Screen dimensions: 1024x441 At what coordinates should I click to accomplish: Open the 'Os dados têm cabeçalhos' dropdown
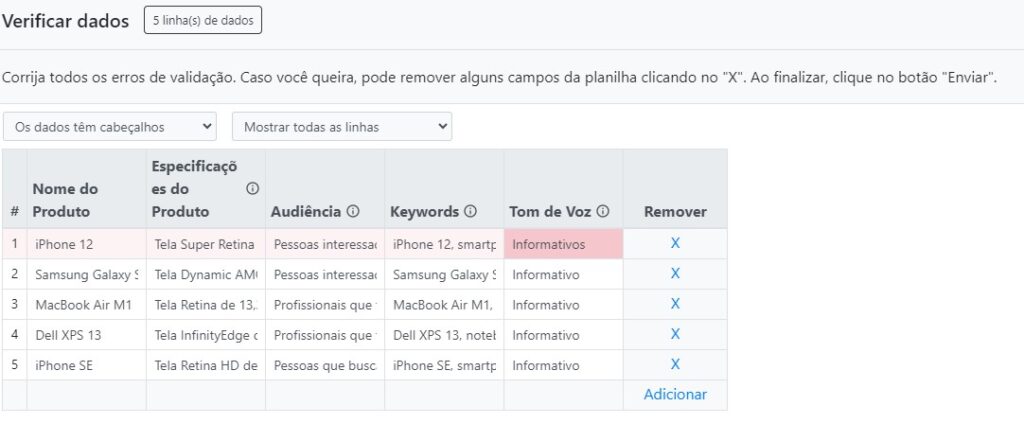[x=110, y=127]
